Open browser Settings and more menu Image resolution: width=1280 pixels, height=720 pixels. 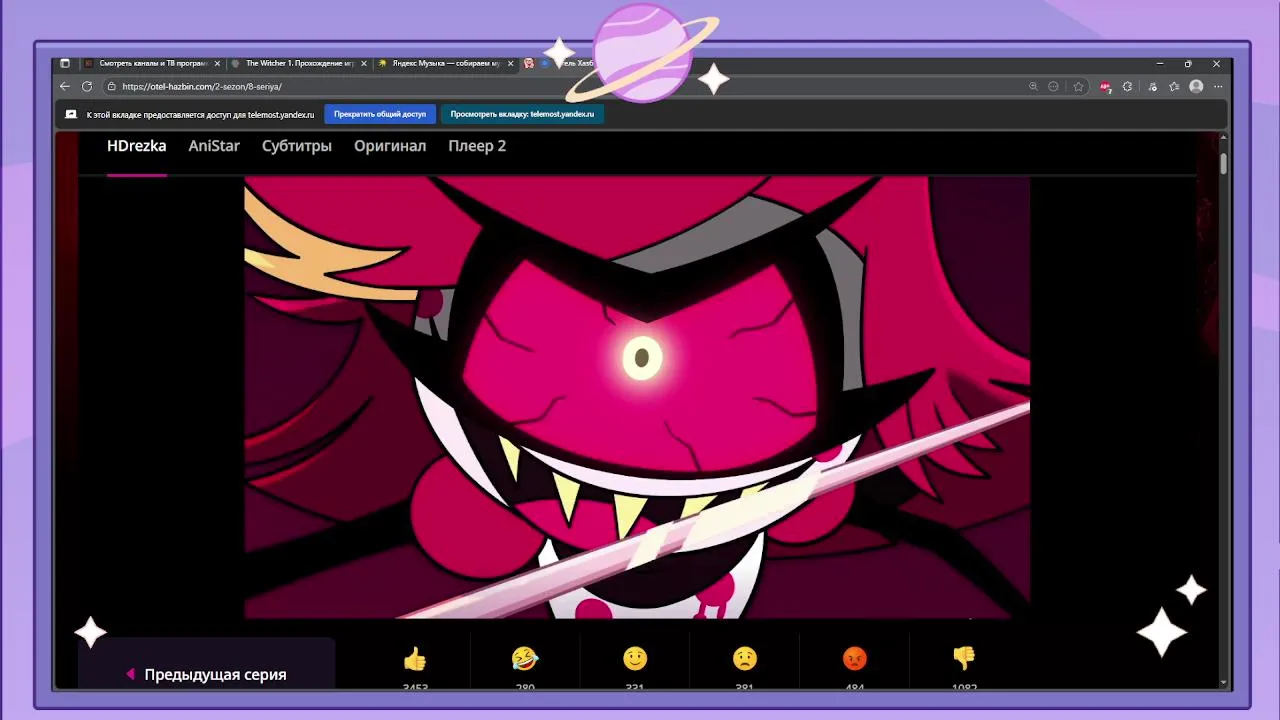pos(1217,87)
